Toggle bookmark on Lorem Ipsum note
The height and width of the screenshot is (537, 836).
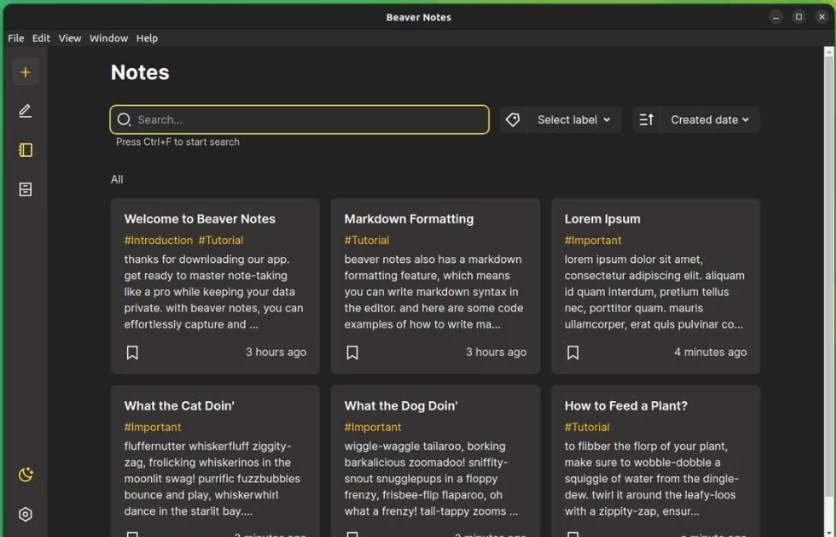point(573,352)
